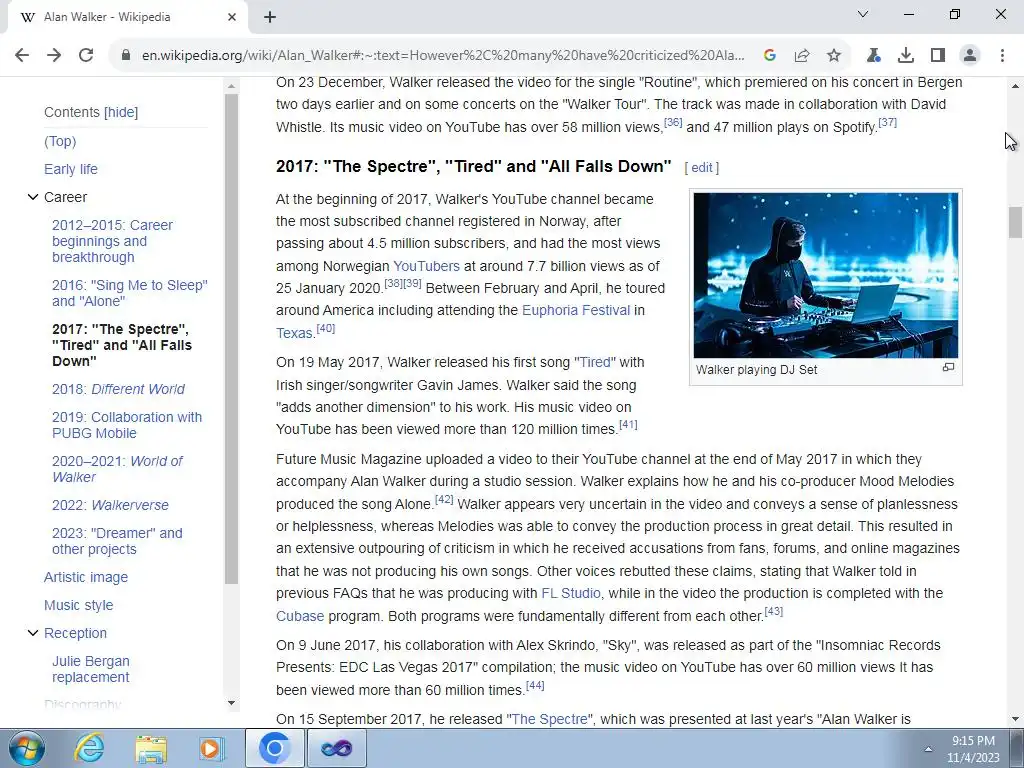
Task: Hide the Contents sidebar
Action: coord(121,112)
